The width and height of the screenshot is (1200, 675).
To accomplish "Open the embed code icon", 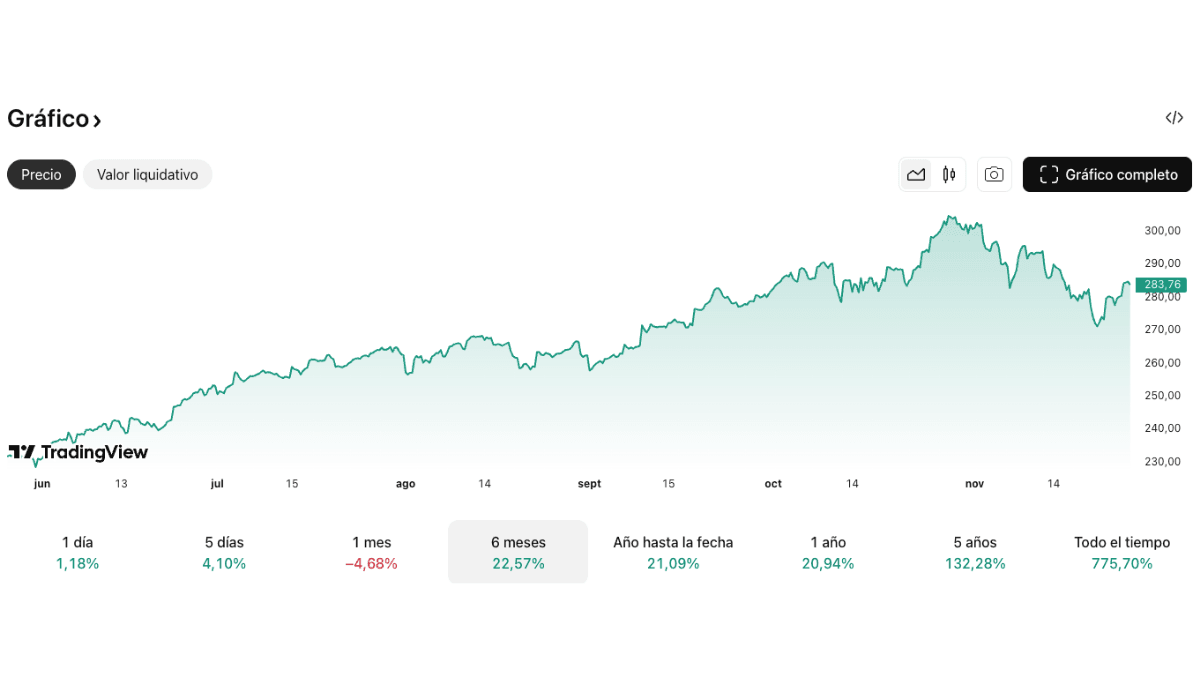I will point(1176,118).
